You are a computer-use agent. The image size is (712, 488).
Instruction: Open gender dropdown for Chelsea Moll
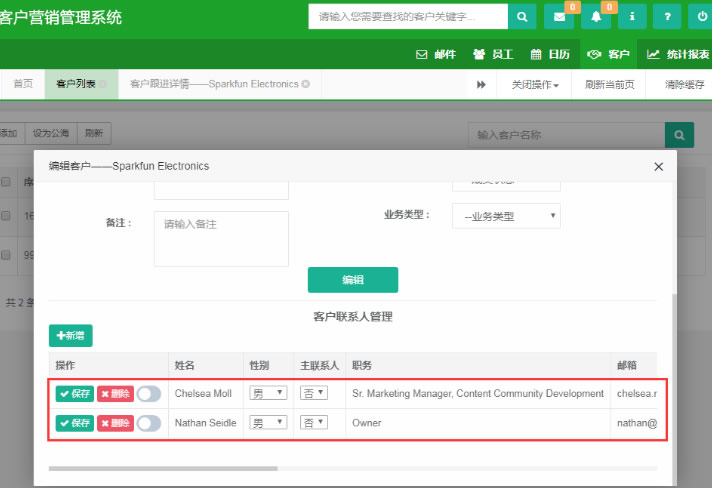click(x=268, y=394)
